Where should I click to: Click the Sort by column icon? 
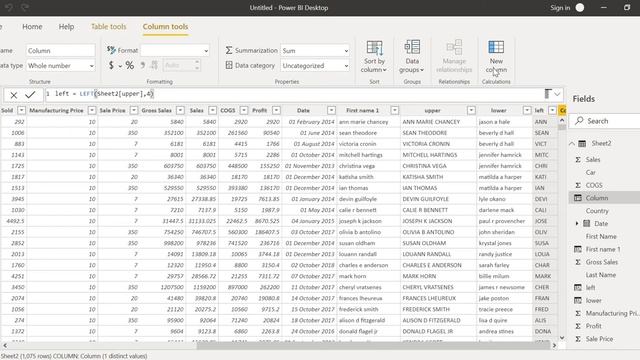coord(374,48)
